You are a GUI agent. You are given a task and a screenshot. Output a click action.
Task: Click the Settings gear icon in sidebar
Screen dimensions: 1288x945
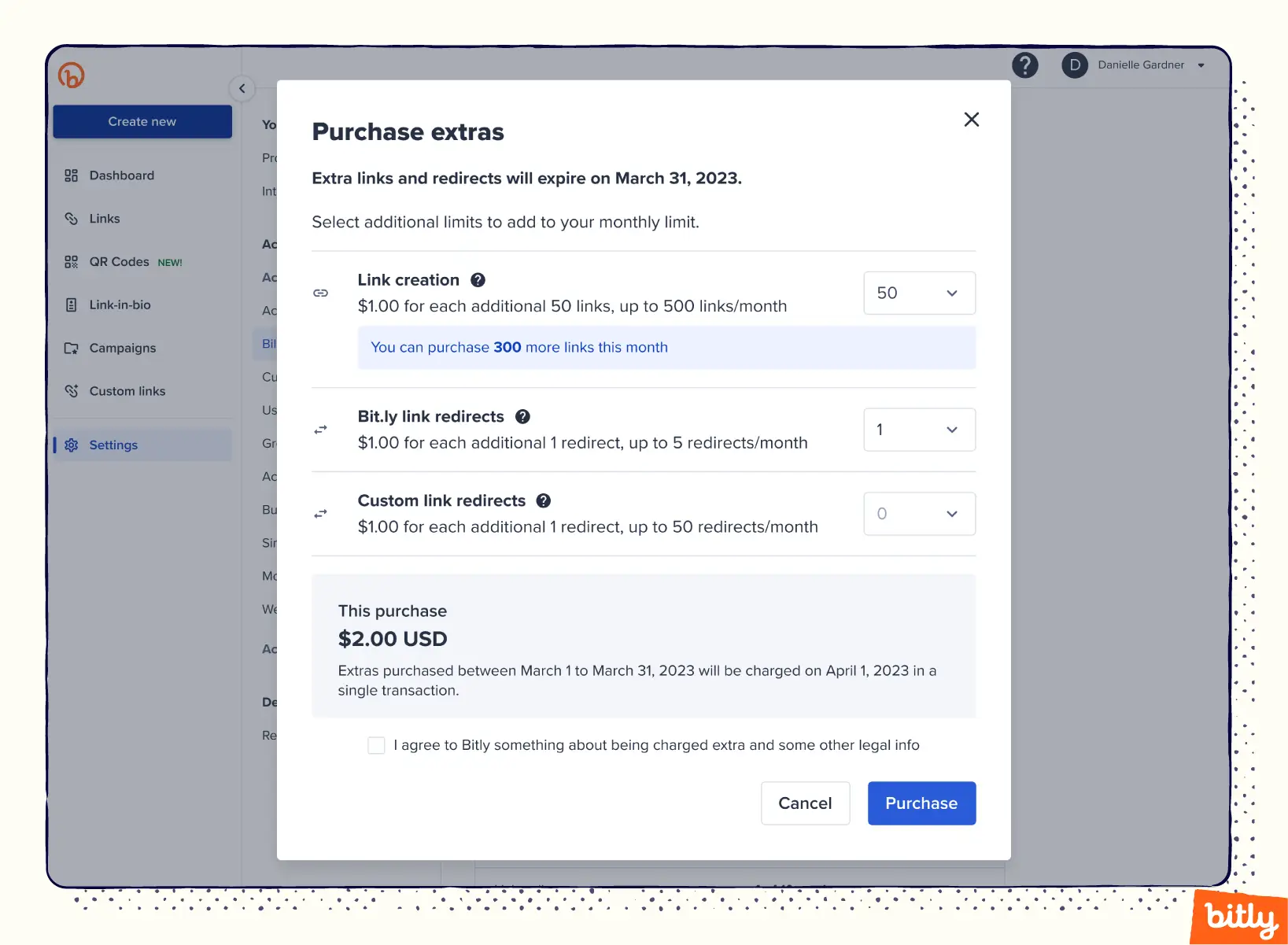[x=72, y=445]
